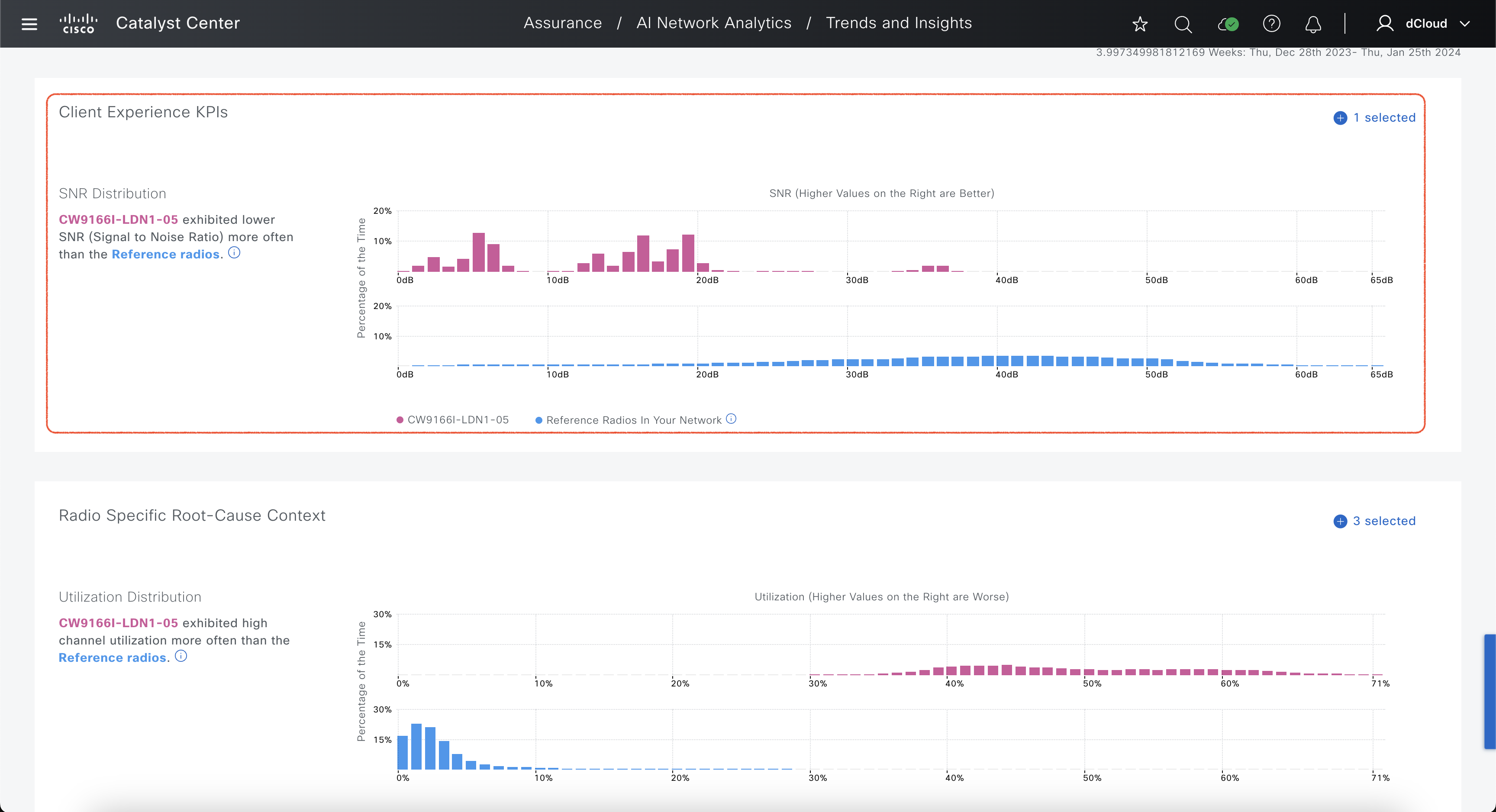Open CW9166I-LDN1-05 link in Utilization Distribution

[119, 623]
